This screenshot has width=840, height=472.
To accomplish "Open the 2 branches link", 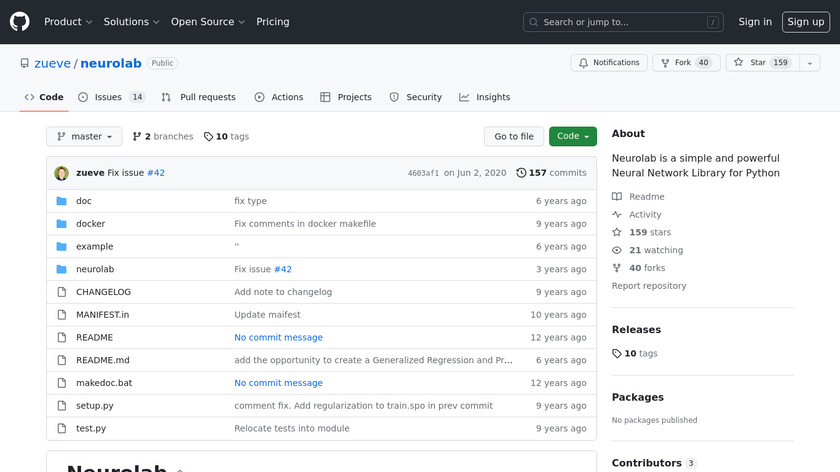I will click(x=163, y=137).
